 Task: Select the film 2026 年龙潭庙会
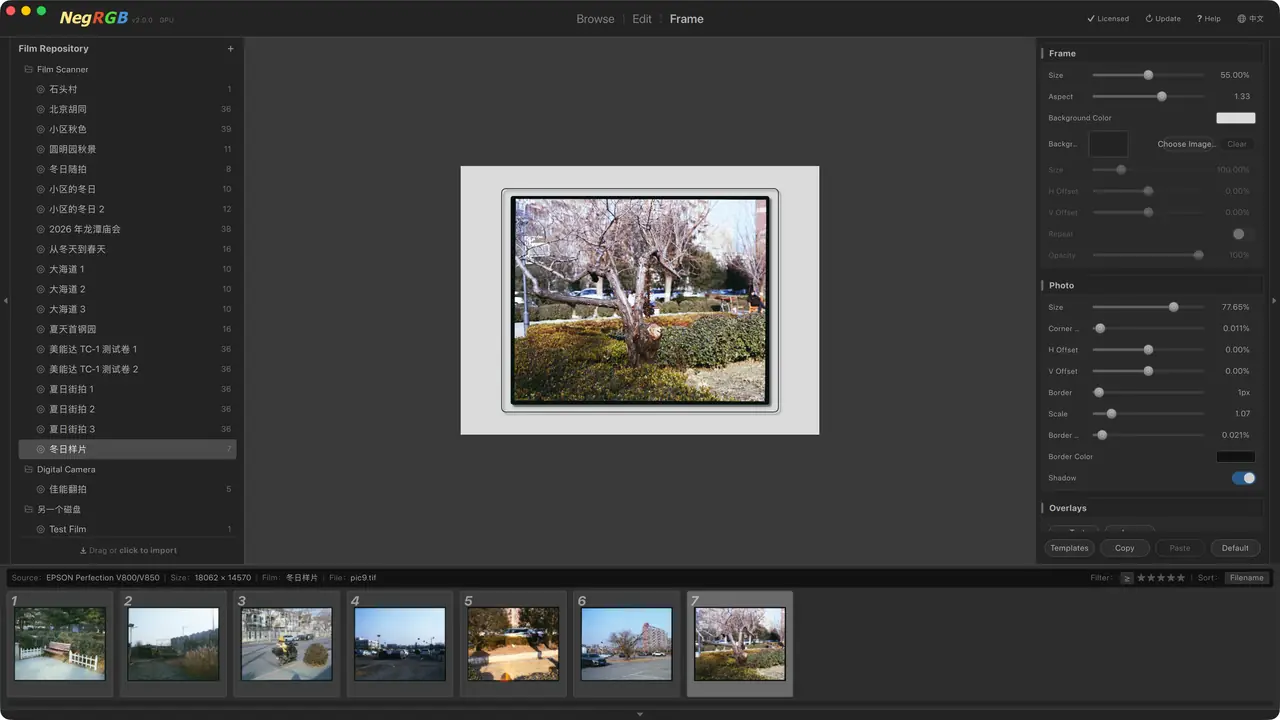pyautogui.click(x=127, y=229)
